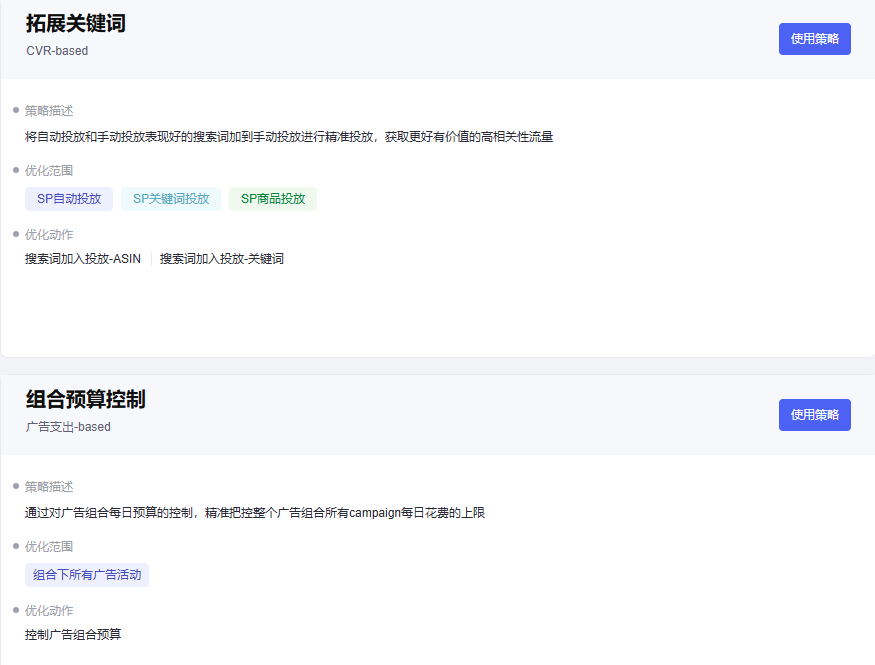The image size is (875, 665).
Task: Select the SP商品投放 tag
Action: click(271, 198)
